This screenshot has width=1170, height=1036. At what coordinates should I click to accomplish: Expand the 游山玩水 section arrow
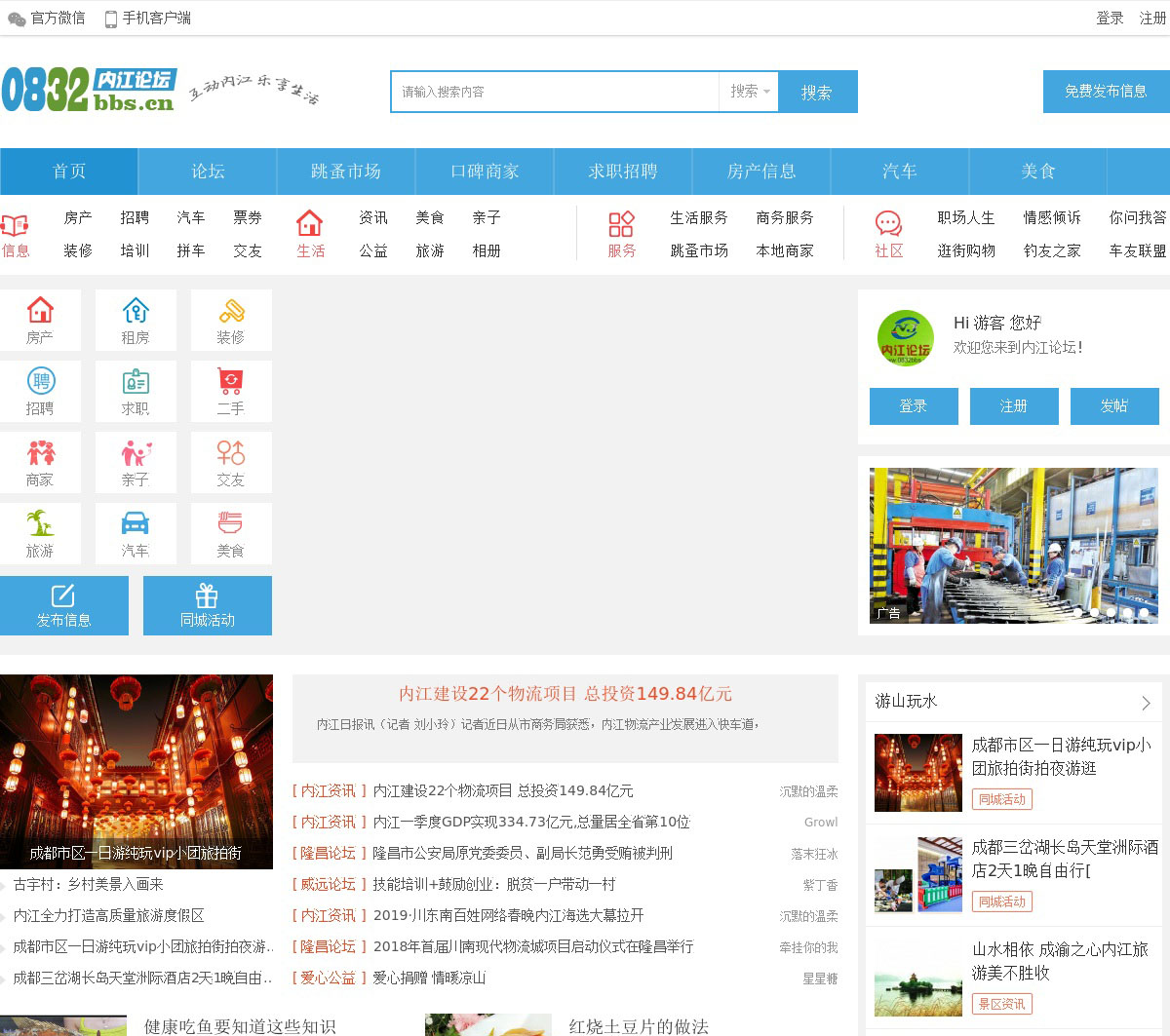click(1146, 703)
